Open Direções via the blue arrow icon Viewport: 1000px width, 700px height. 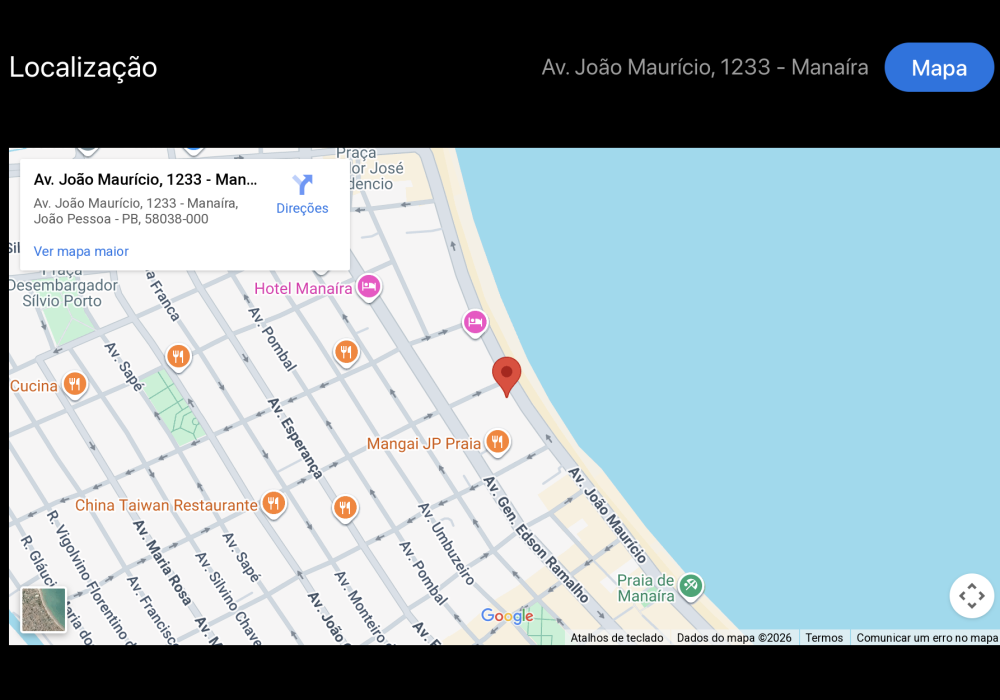[x=302, y=186]
